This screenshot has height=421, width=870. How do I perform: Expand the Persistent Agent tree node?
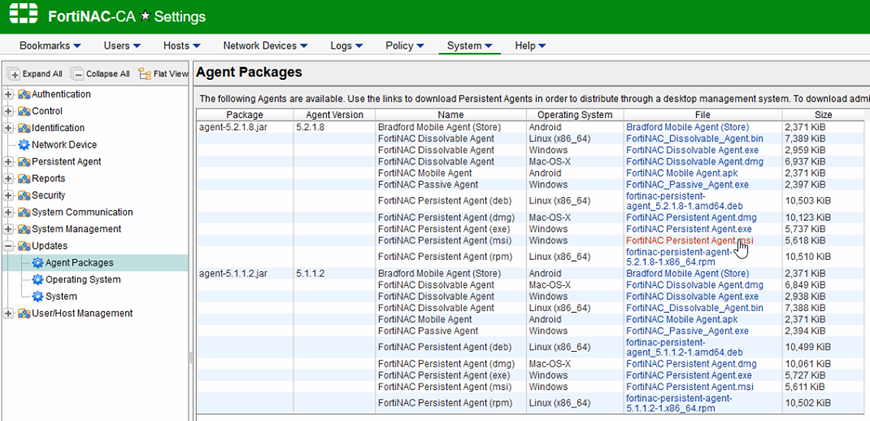[x=9, y=162]
